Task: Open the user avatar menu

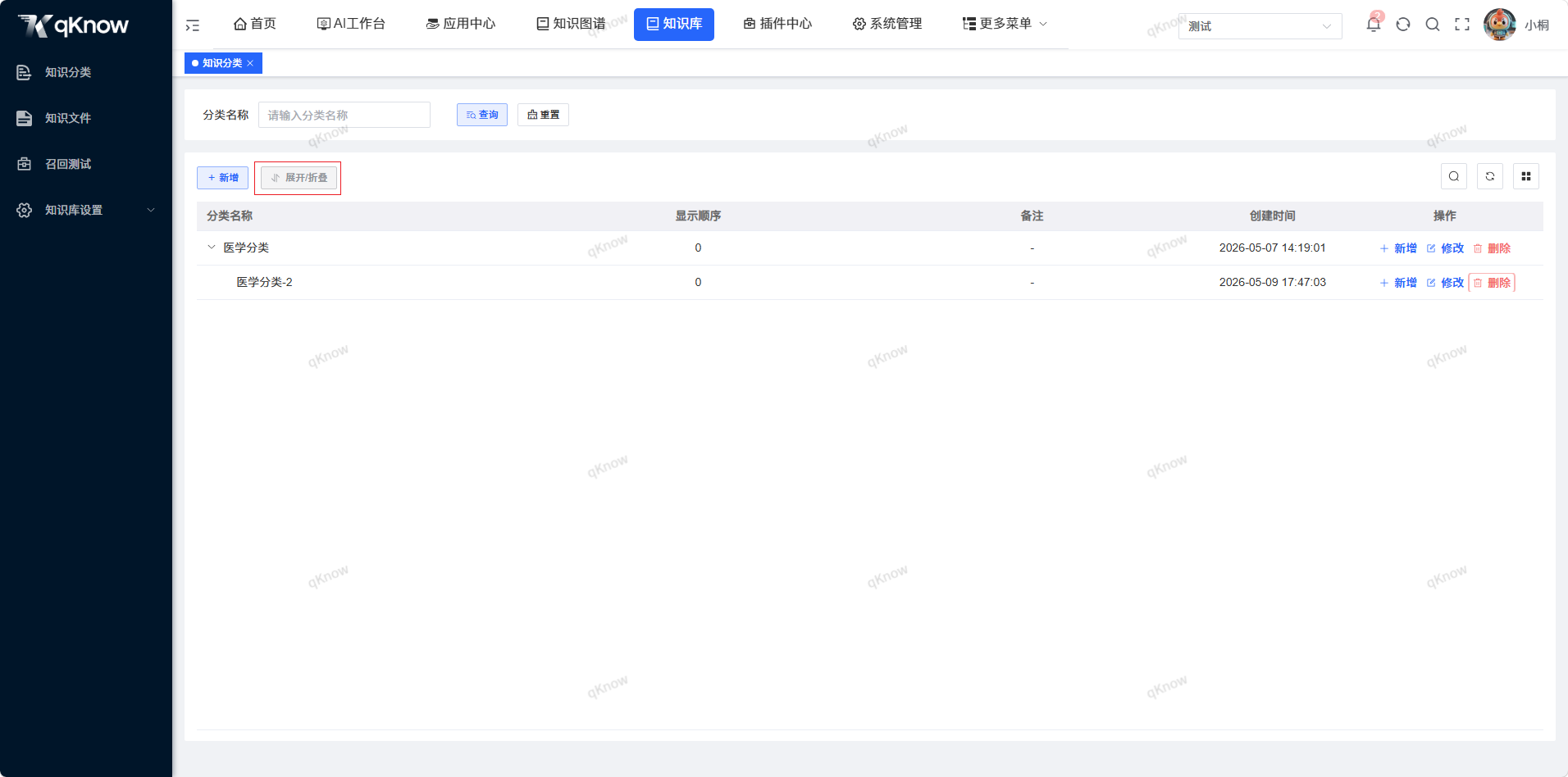Action: point(1500,25)
